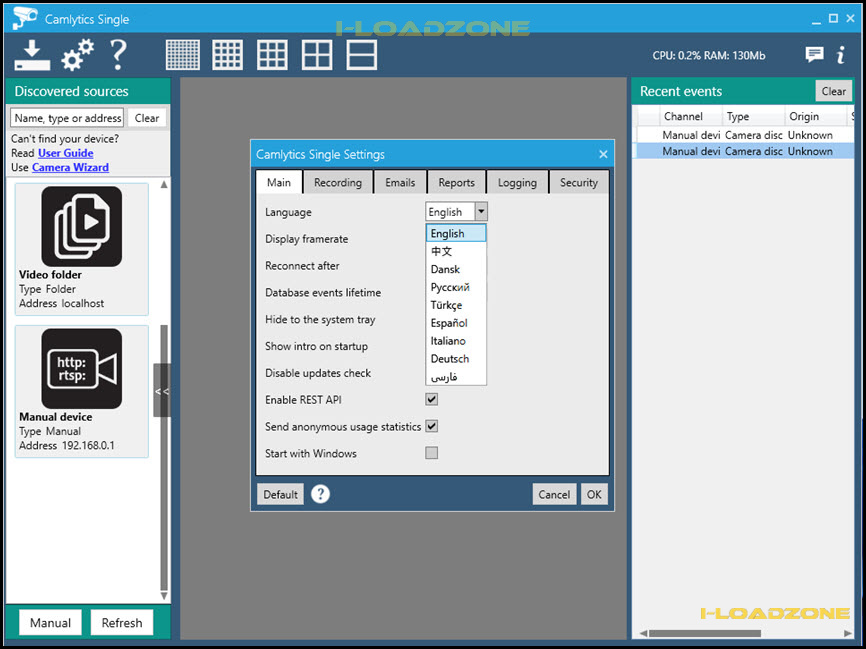
Task: Click the question mark help icon in toolbar
Action: (118, 55)
